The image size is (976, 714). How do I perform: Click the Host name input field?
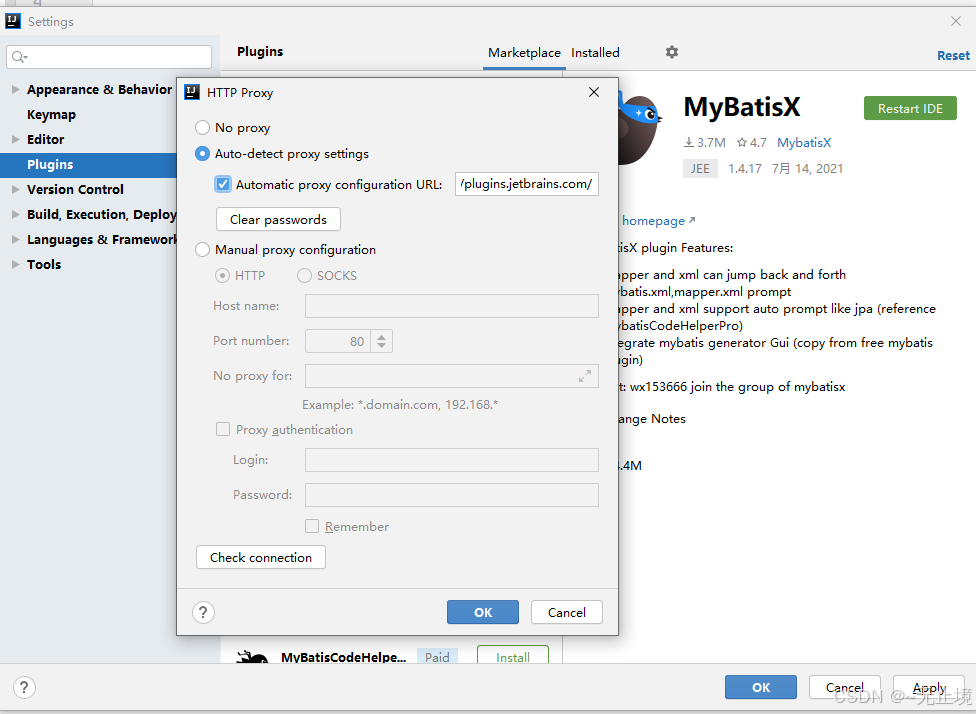[x=452, y=306]
